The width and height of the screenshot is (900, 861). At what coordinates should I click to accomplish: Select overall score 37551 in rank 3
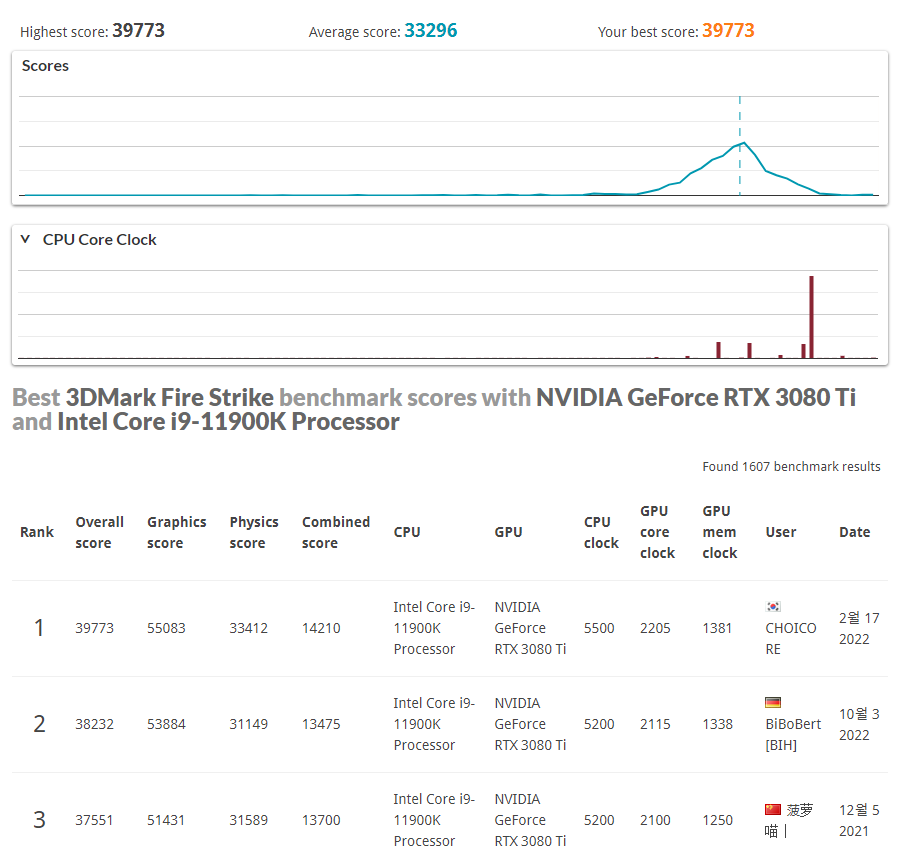tap(94, 820)
